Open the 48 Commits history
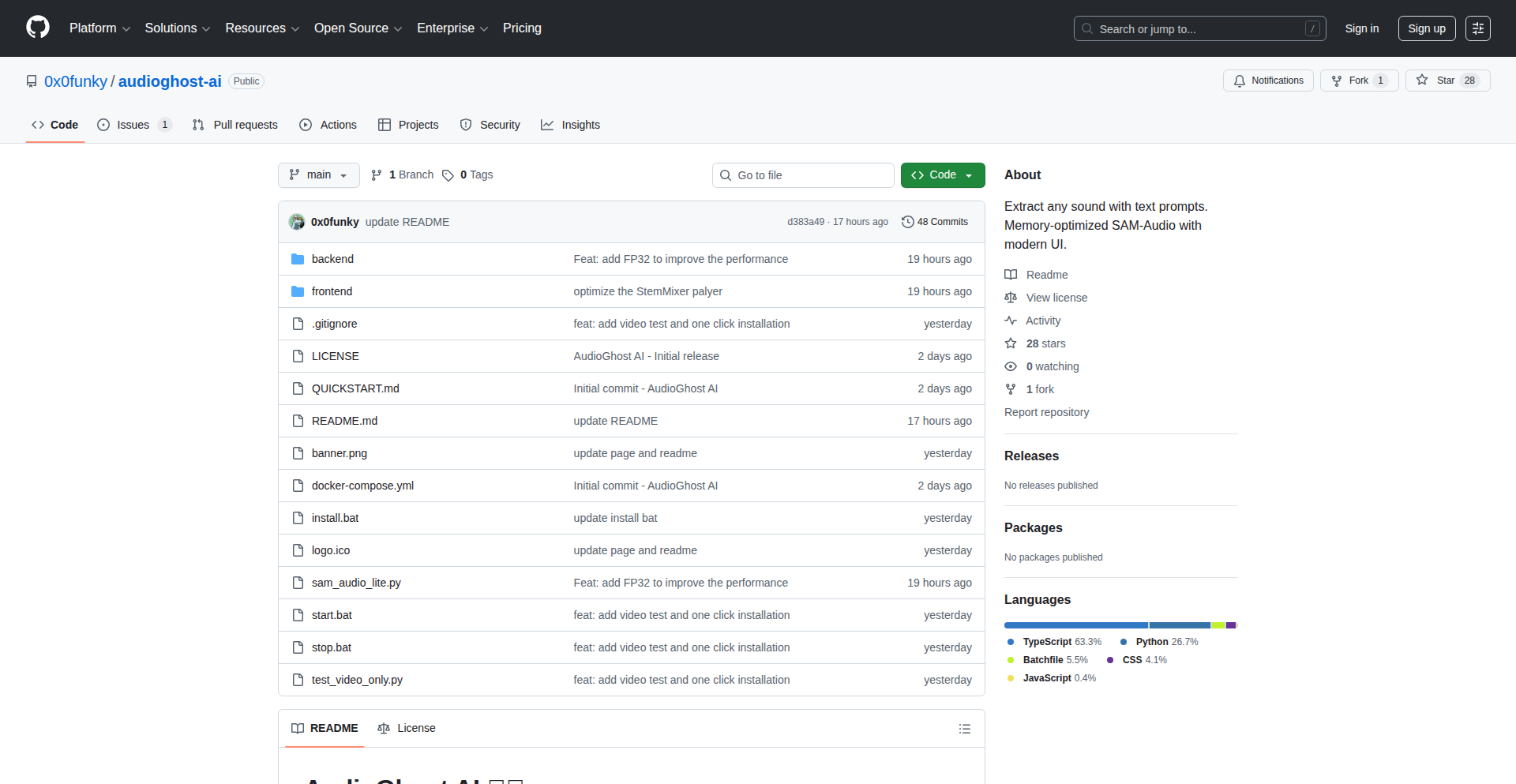This screenshot has width=1516, height=784. tap(935, 222)
